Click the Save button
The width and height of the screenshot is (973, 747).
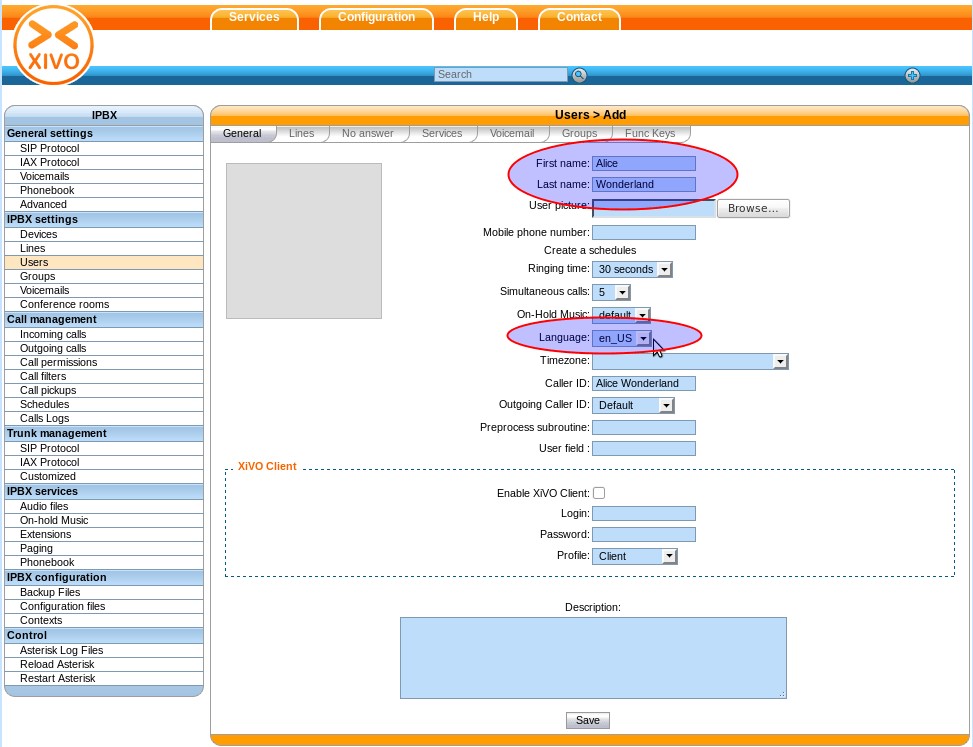pyautogui.click(x=588, y=720)
